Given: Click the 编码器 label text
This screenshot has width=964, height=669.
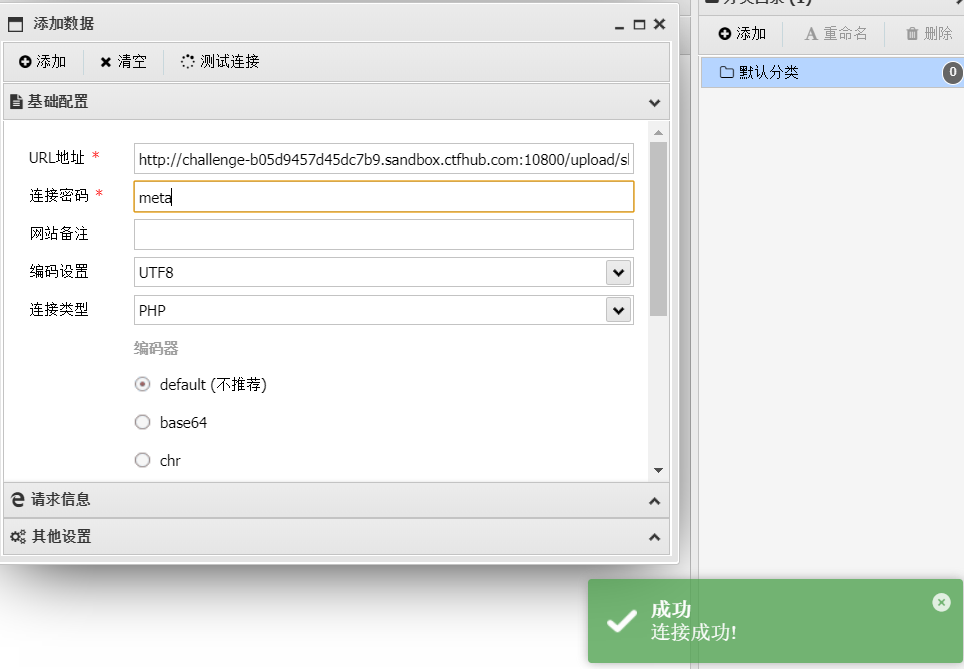Looking at the screenshot, I should tap(156, 349).
